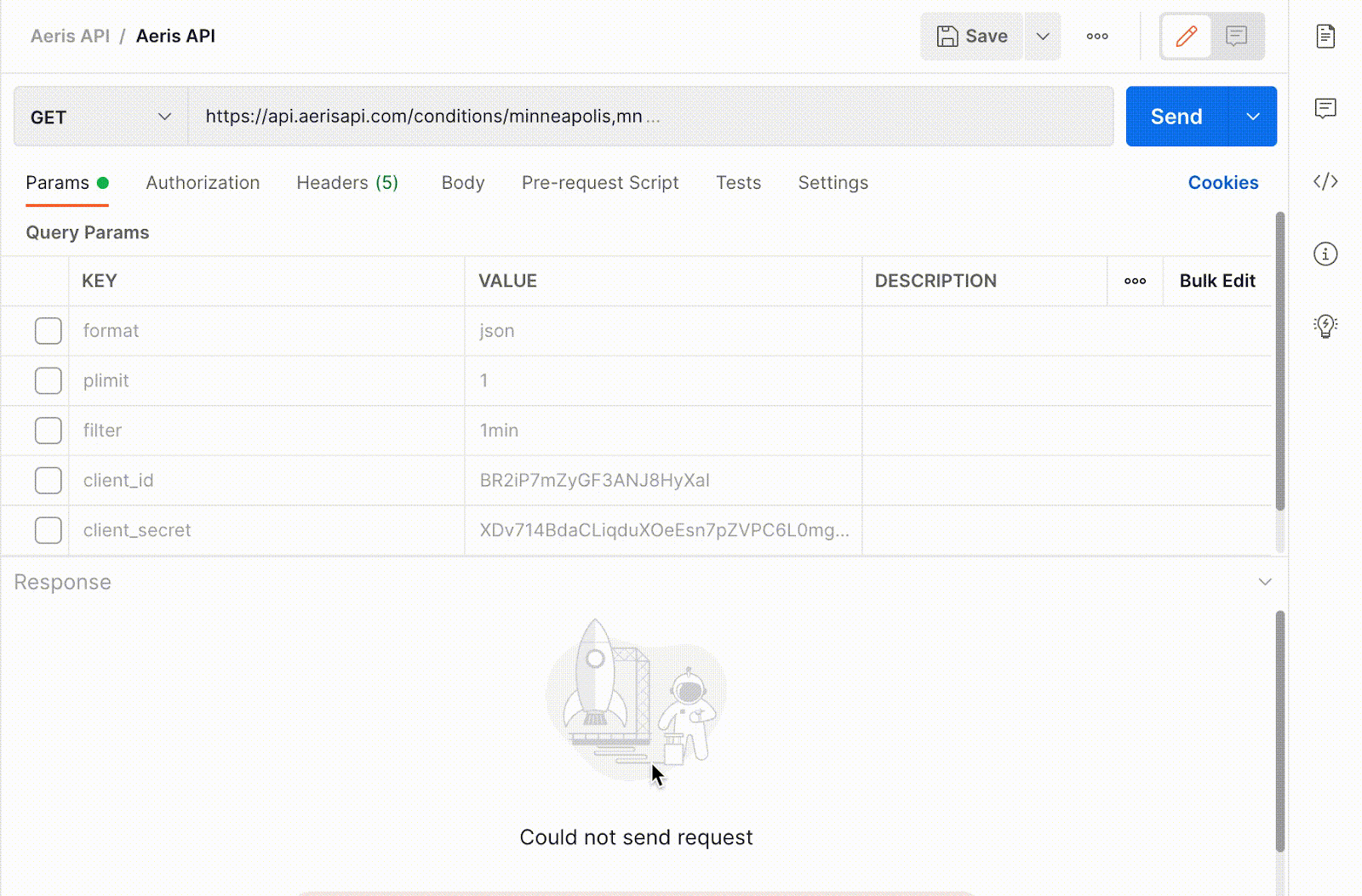Viewport: 1362px width, 896px height.
Task: Enable the client_id parameter checkbox
Action: [49, 480]
